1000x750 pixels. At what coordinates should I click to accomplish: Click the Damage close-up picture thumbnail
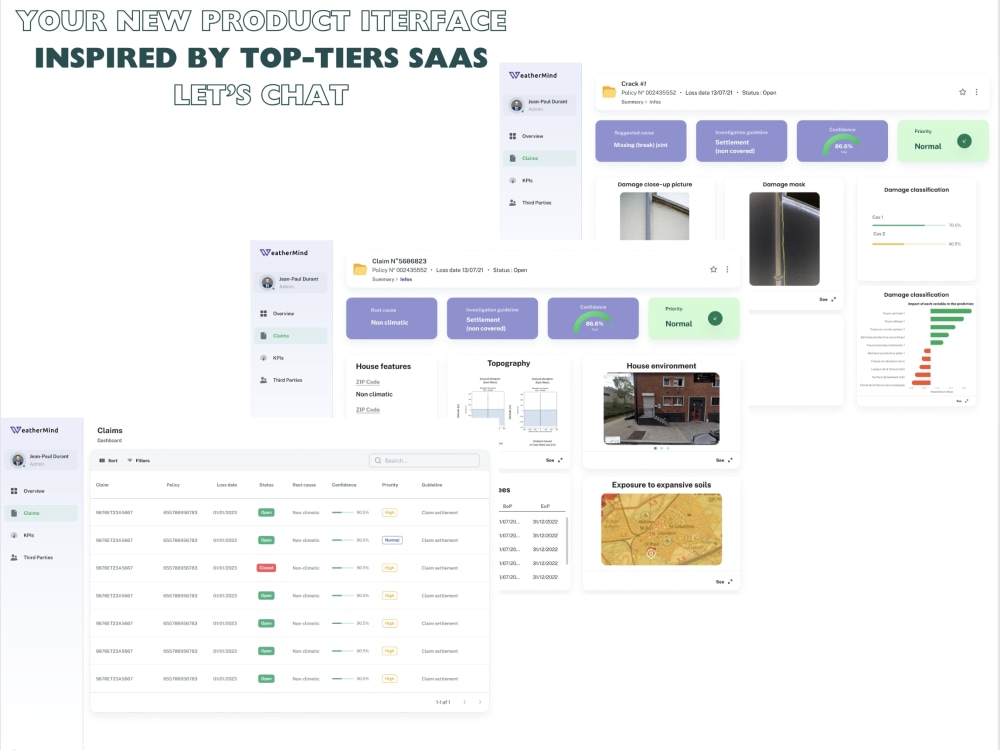tap(654, 216)
